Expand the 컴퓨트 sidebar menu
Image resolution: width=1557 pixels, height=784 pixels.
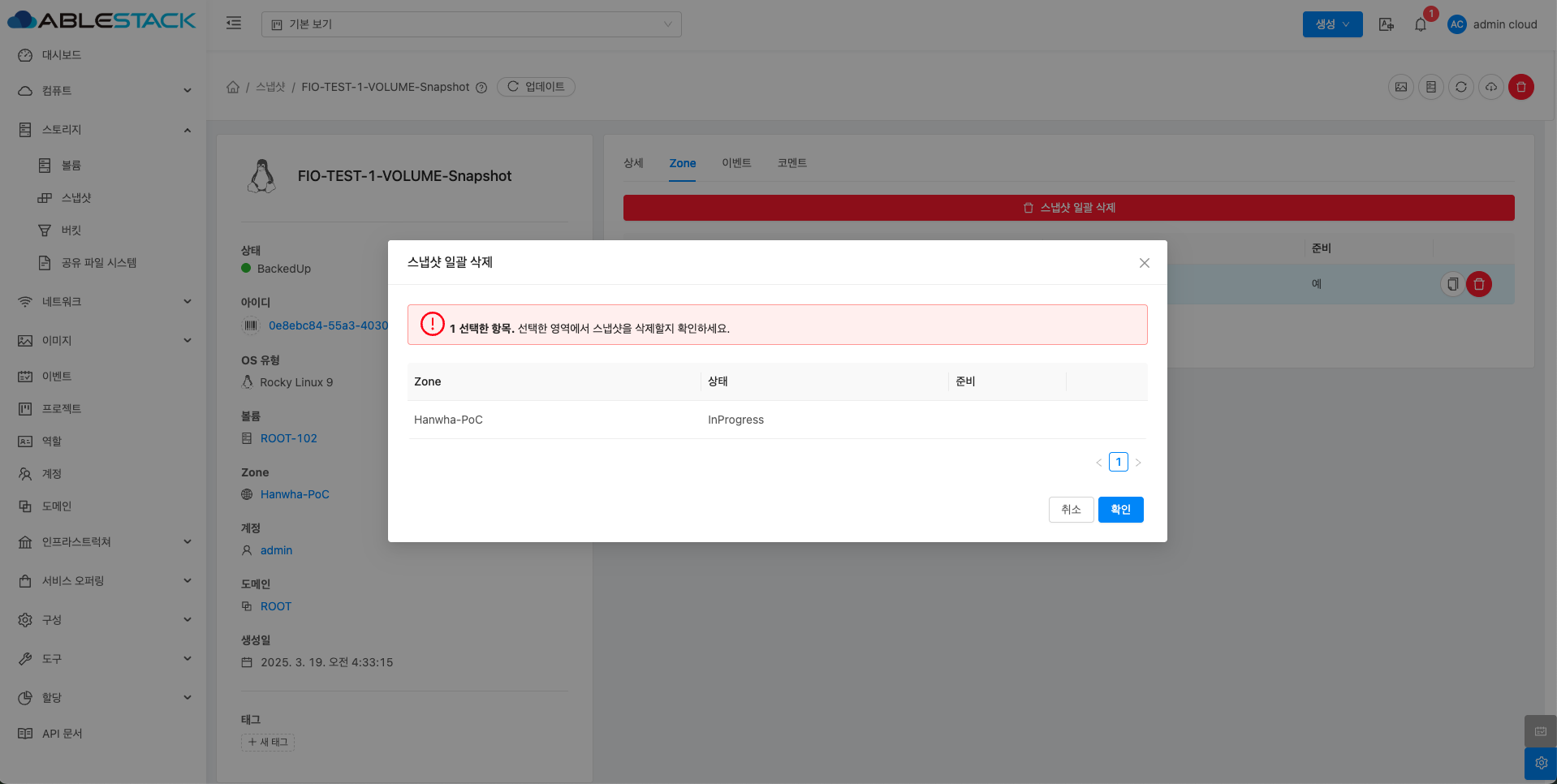point(104,91)
